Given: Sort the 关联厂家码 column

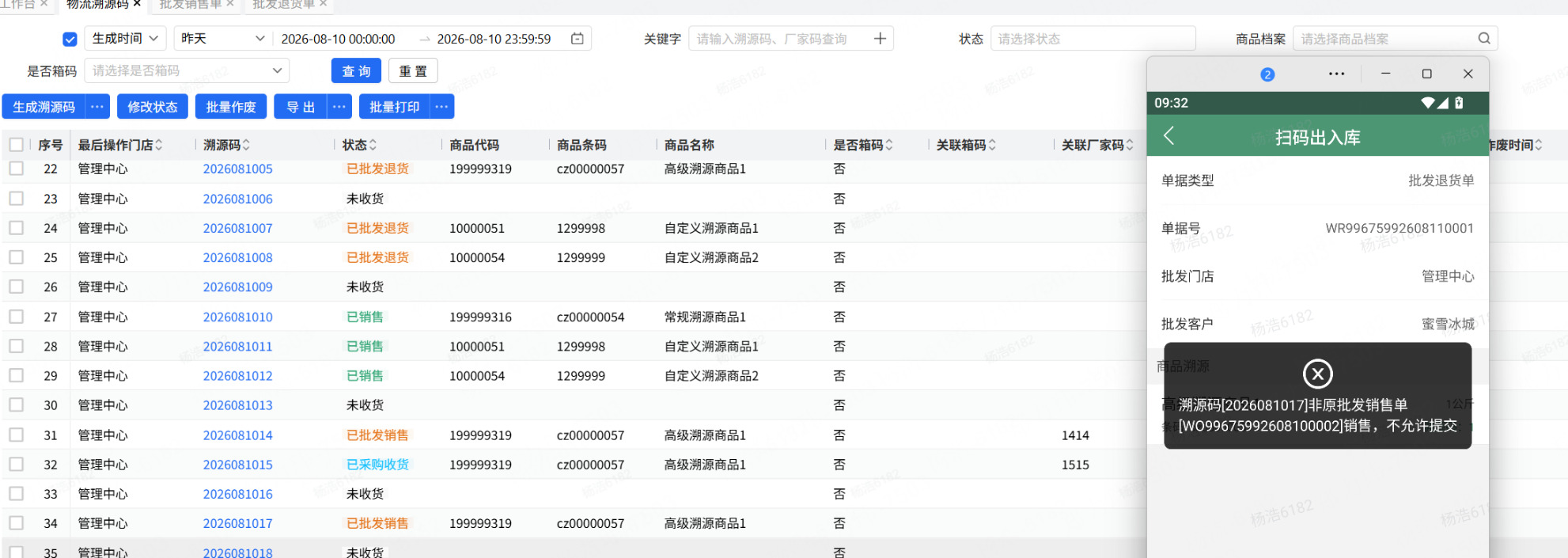Looking at the screenshot, I should (1130, 145).
